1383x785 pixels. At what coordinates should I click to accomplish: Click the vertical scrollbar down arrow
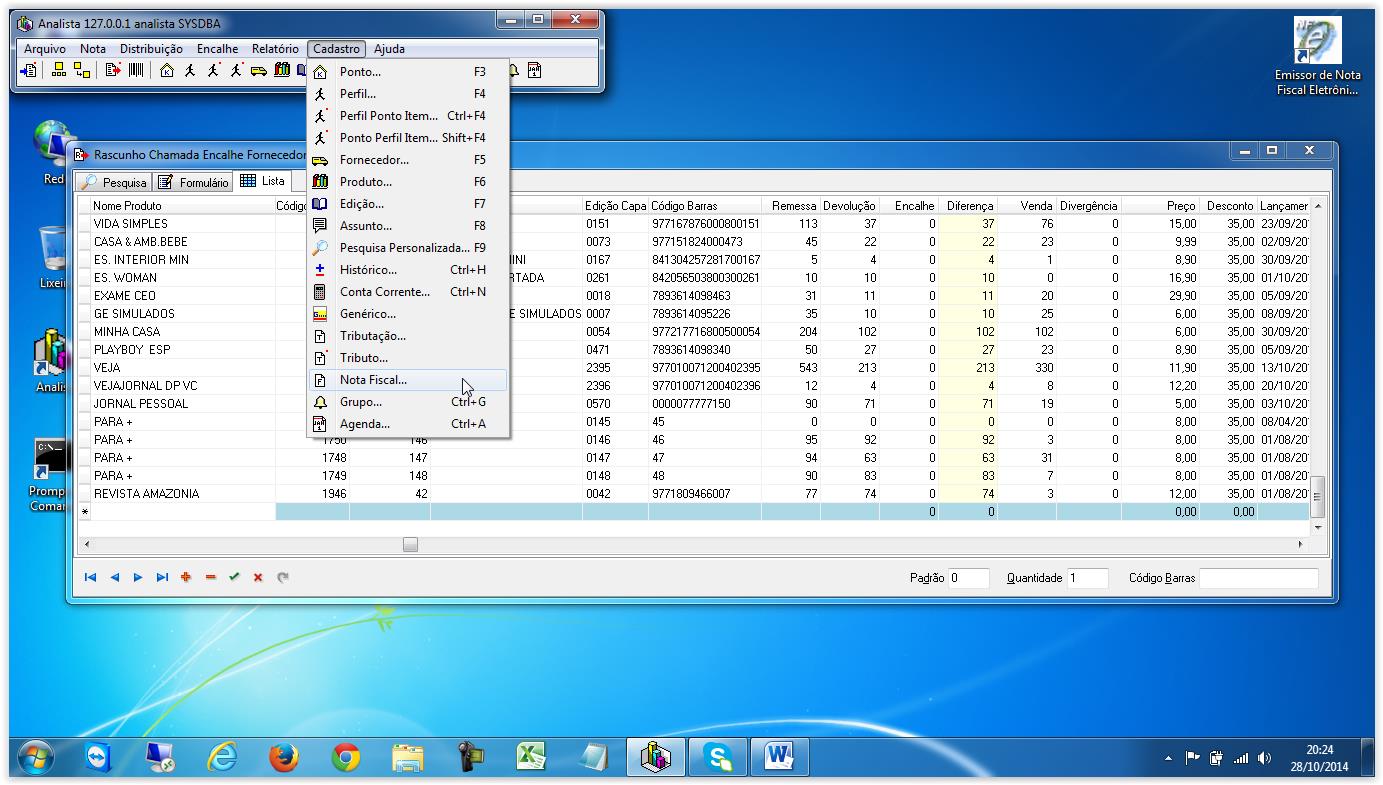tap(1318, 527)
